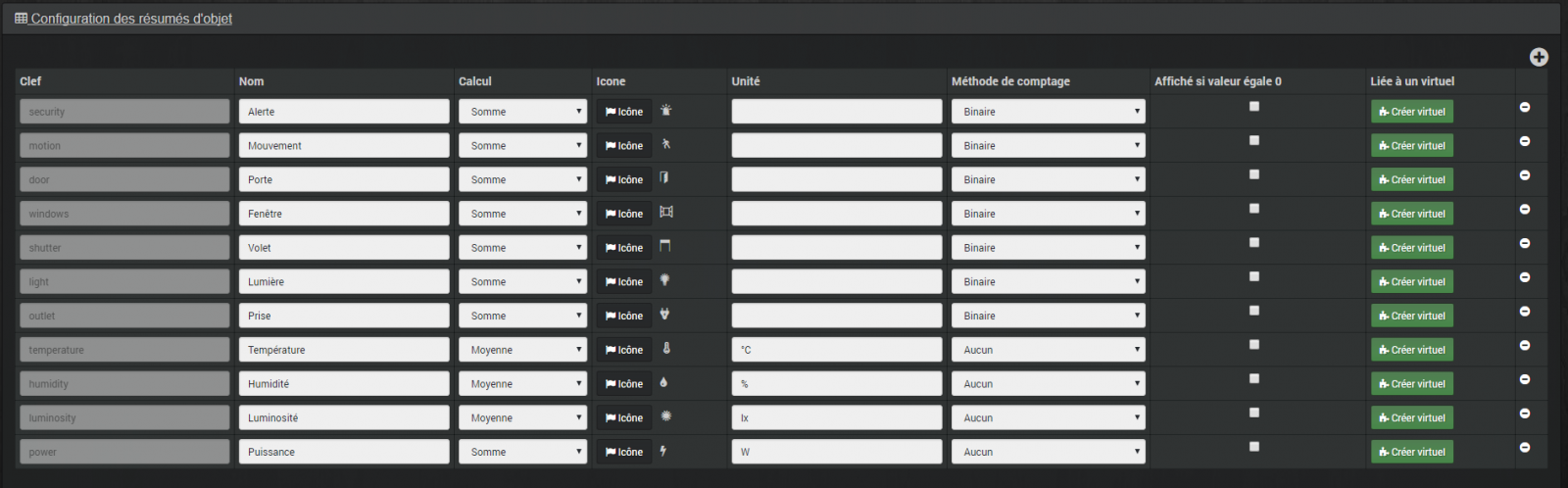Open Méthode de comptage dropdown for Mouvement

[1048, 146]
